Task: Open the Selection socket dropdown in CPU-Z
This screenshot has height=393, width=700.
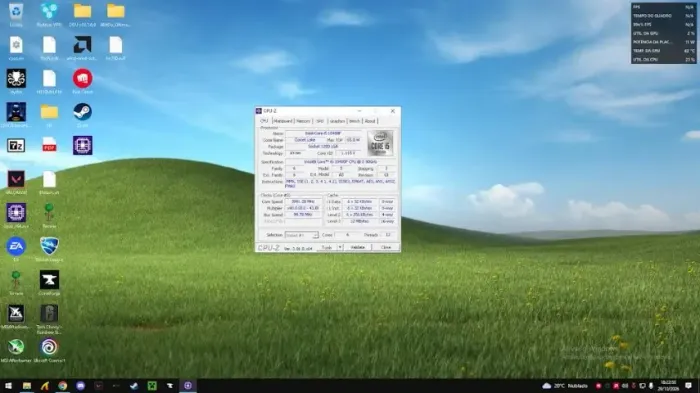Action: tap(302, 235)
